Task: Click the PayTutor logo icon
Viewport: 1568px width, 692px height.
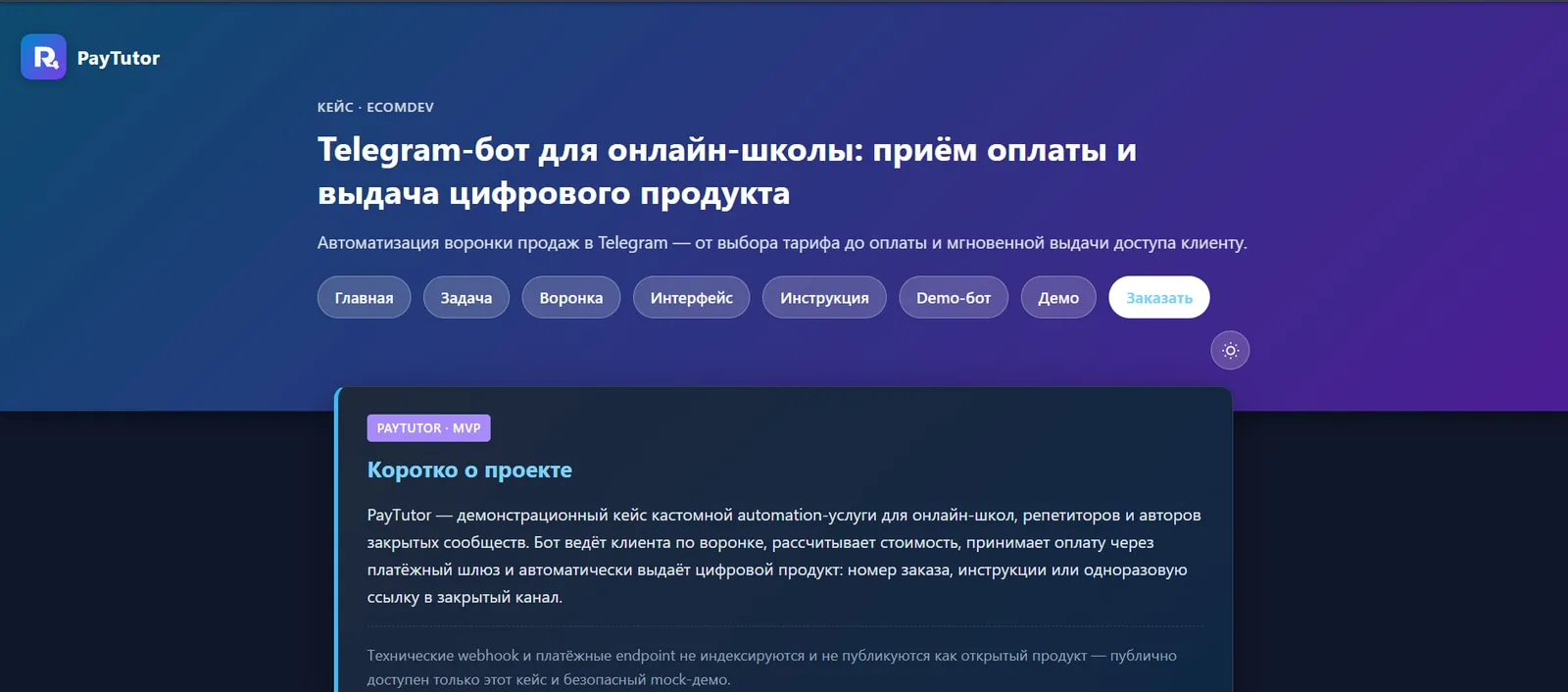Action: pyautogui.click(x=43, y=57)
